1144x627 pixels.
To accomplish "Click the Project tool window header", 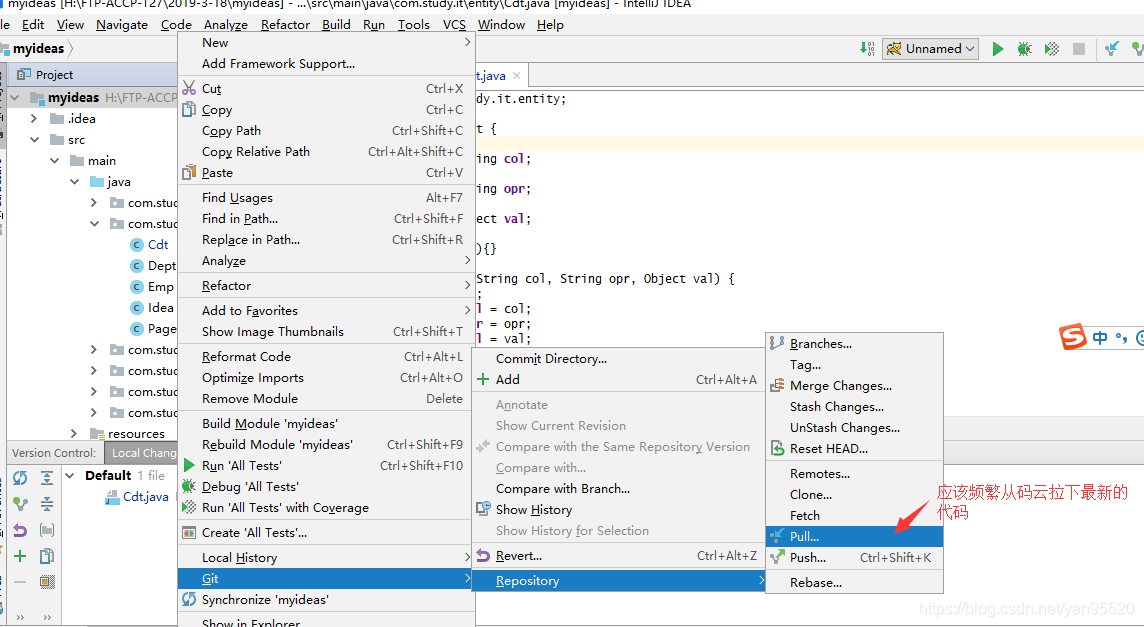I will (92, 74).
